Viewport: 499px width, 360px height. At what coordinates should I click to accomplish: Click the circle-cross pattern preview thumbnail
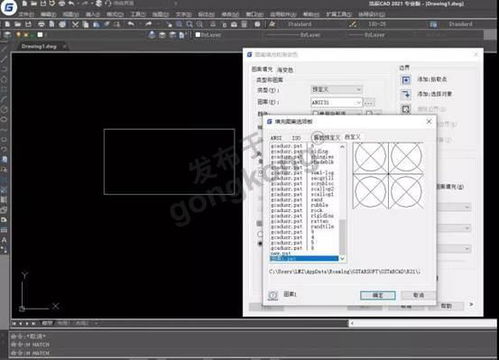pos(388,175)
